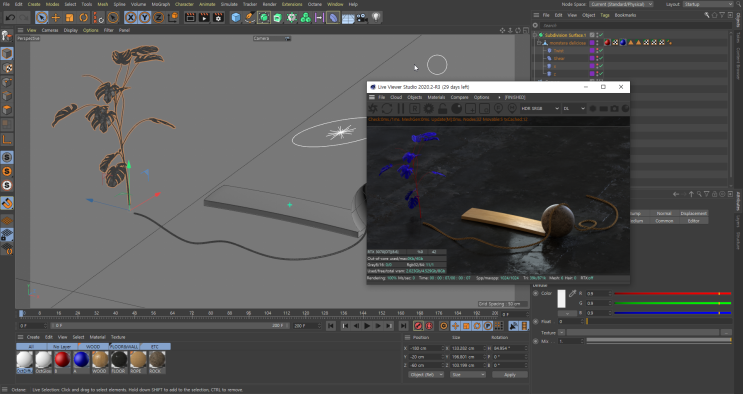
Task: Select the ETC material tab
Action: tap(155, 347)
